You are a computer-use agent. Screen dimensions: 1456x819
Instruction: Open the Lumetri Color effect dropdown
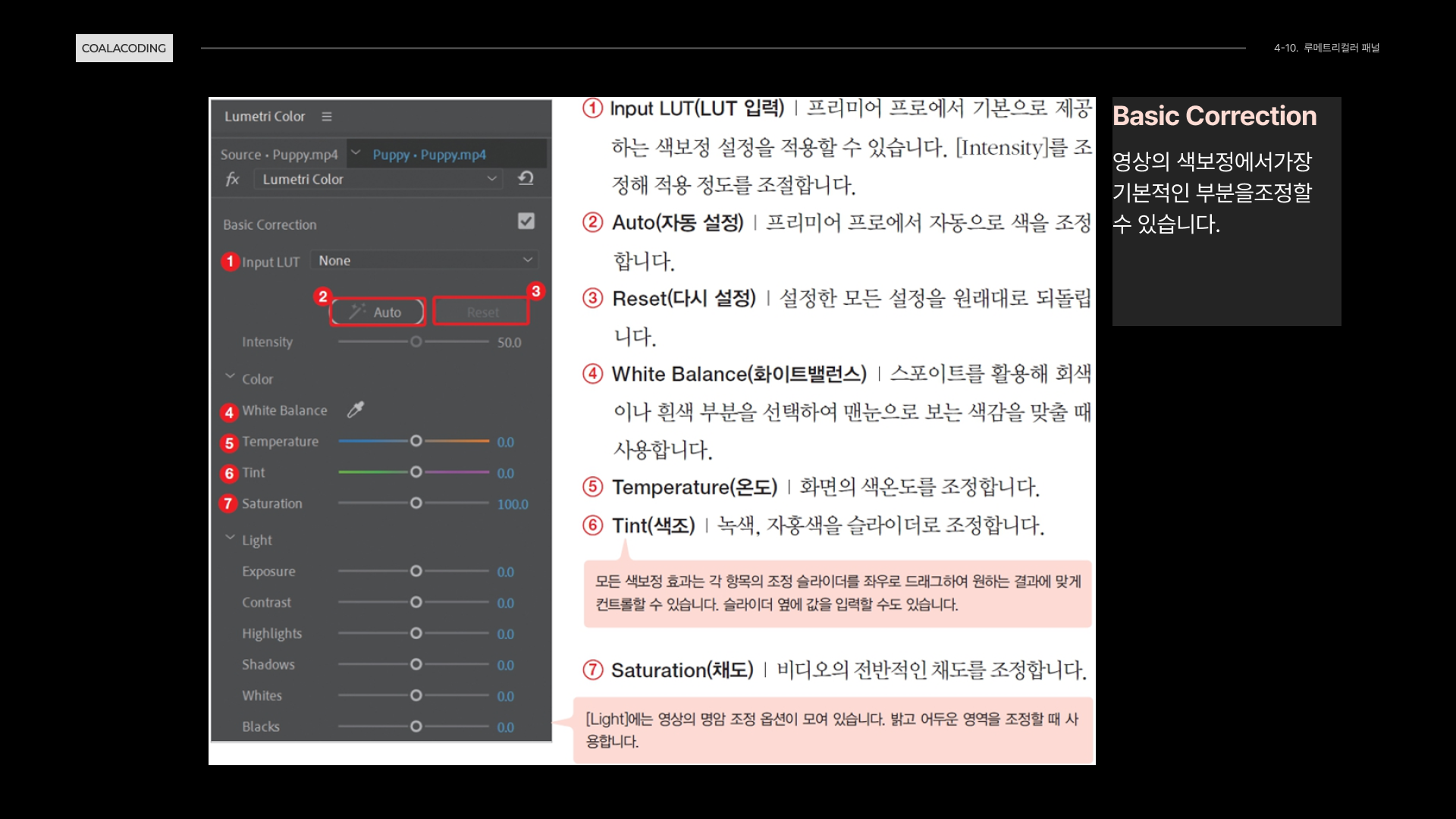(x=378, y=179)
